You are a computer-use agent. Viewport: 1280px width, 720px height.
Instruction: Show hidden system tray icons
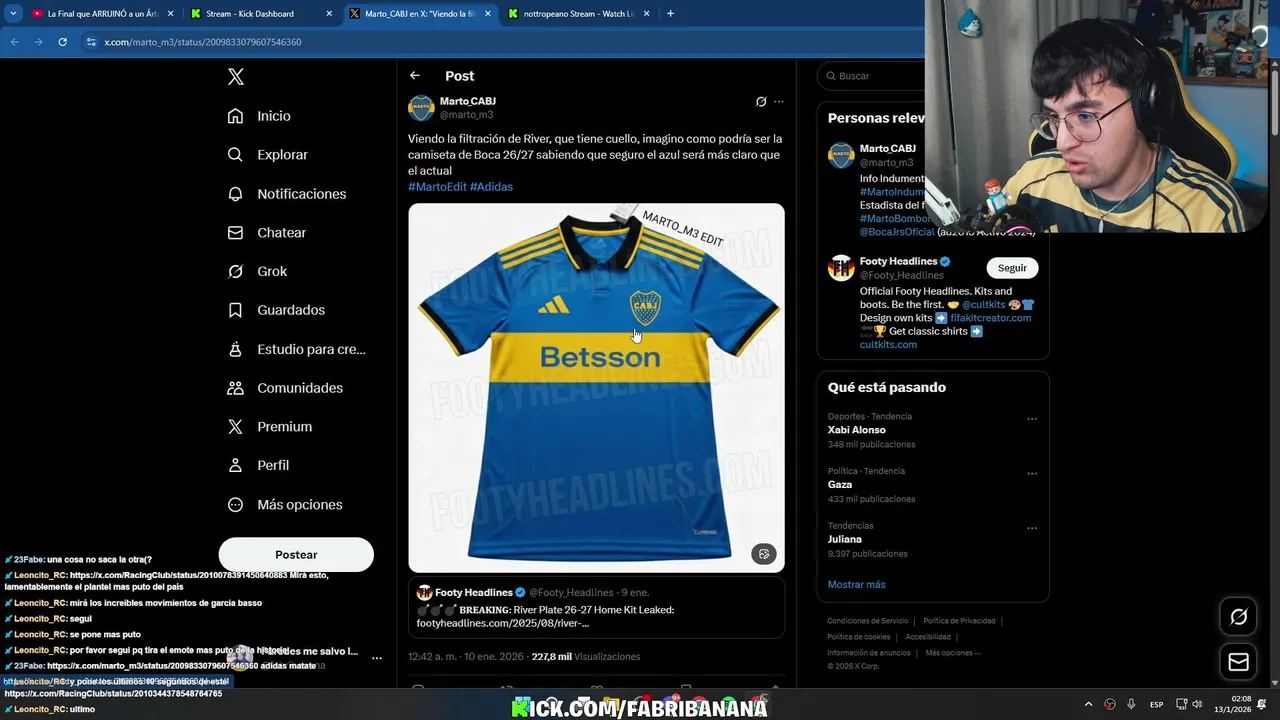(x=1088, y=704)
